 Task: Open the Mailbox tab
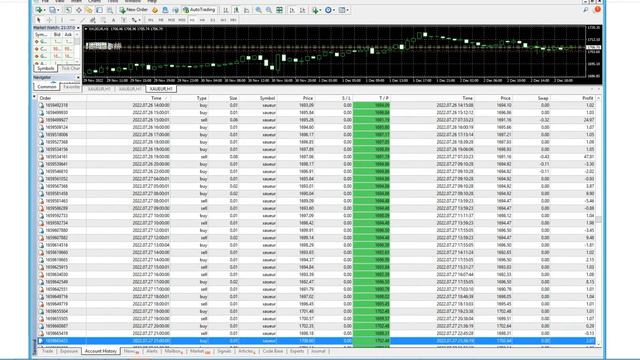coord(174,351)
